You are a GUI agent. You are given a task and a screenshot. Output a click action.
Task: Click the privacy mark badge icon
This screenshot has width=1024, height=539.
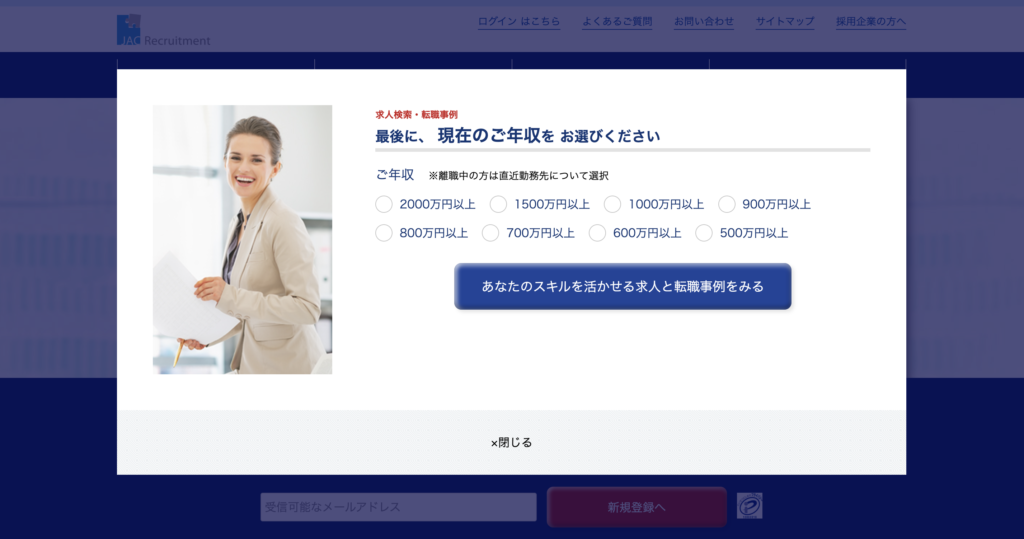coord(749,506)
